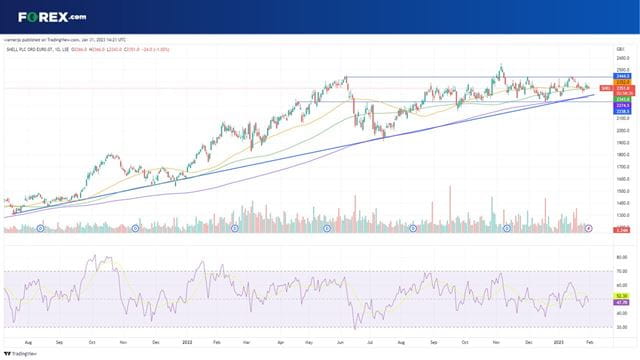Image resolution: width=640 pixels, height=360 pixels.
Task: Click the mid-November 2021 dividend marker
Action: tap(136, 229)
